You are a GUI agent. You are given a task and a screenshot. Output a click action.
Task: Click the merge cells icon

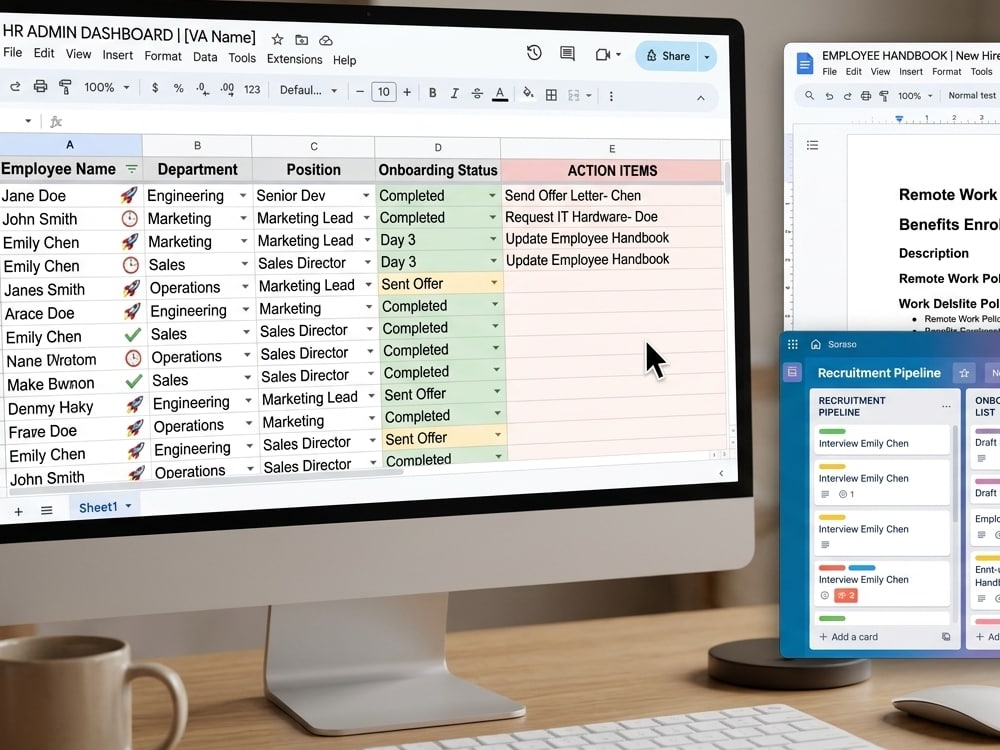573,96
